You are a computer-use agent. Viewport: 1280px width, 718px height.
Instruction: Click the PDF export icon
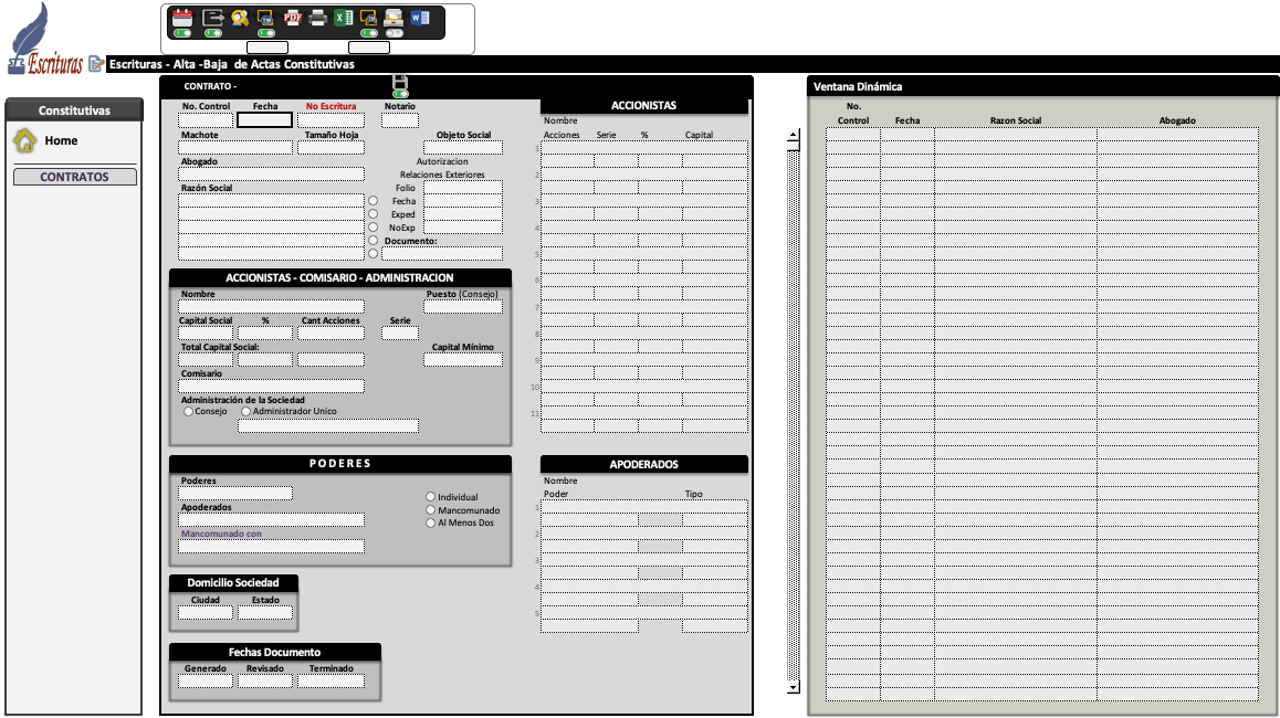293,17
